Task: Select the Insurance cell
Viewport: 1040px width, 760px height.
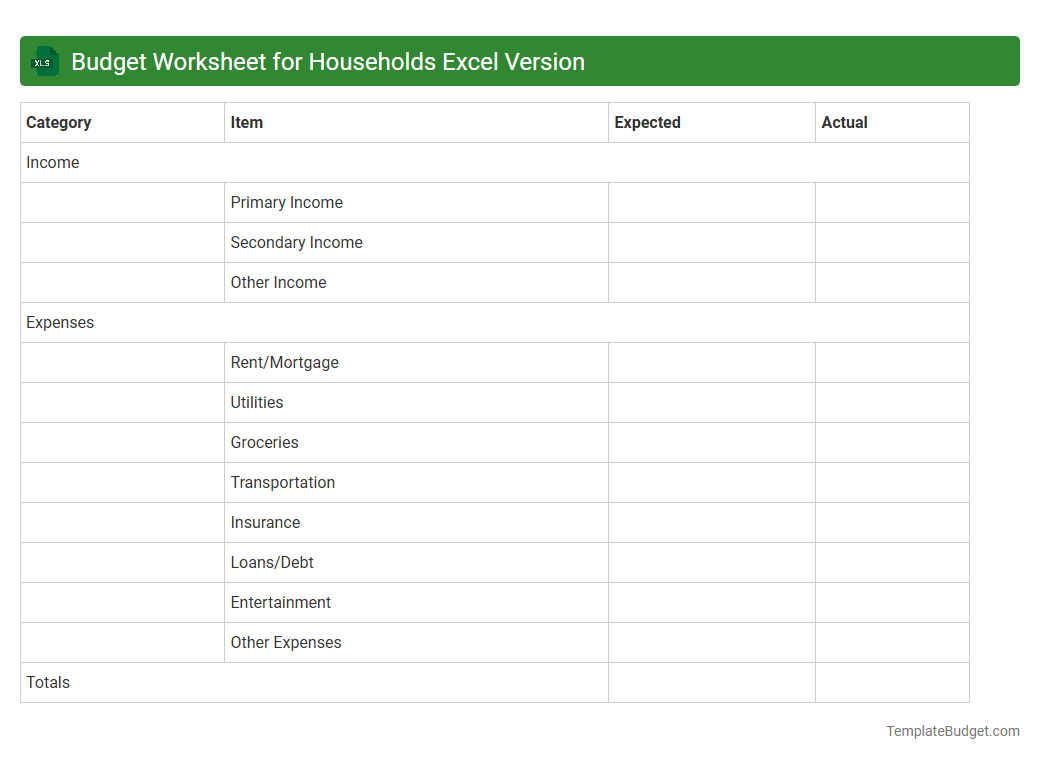Action: click(x=265, y=522)
